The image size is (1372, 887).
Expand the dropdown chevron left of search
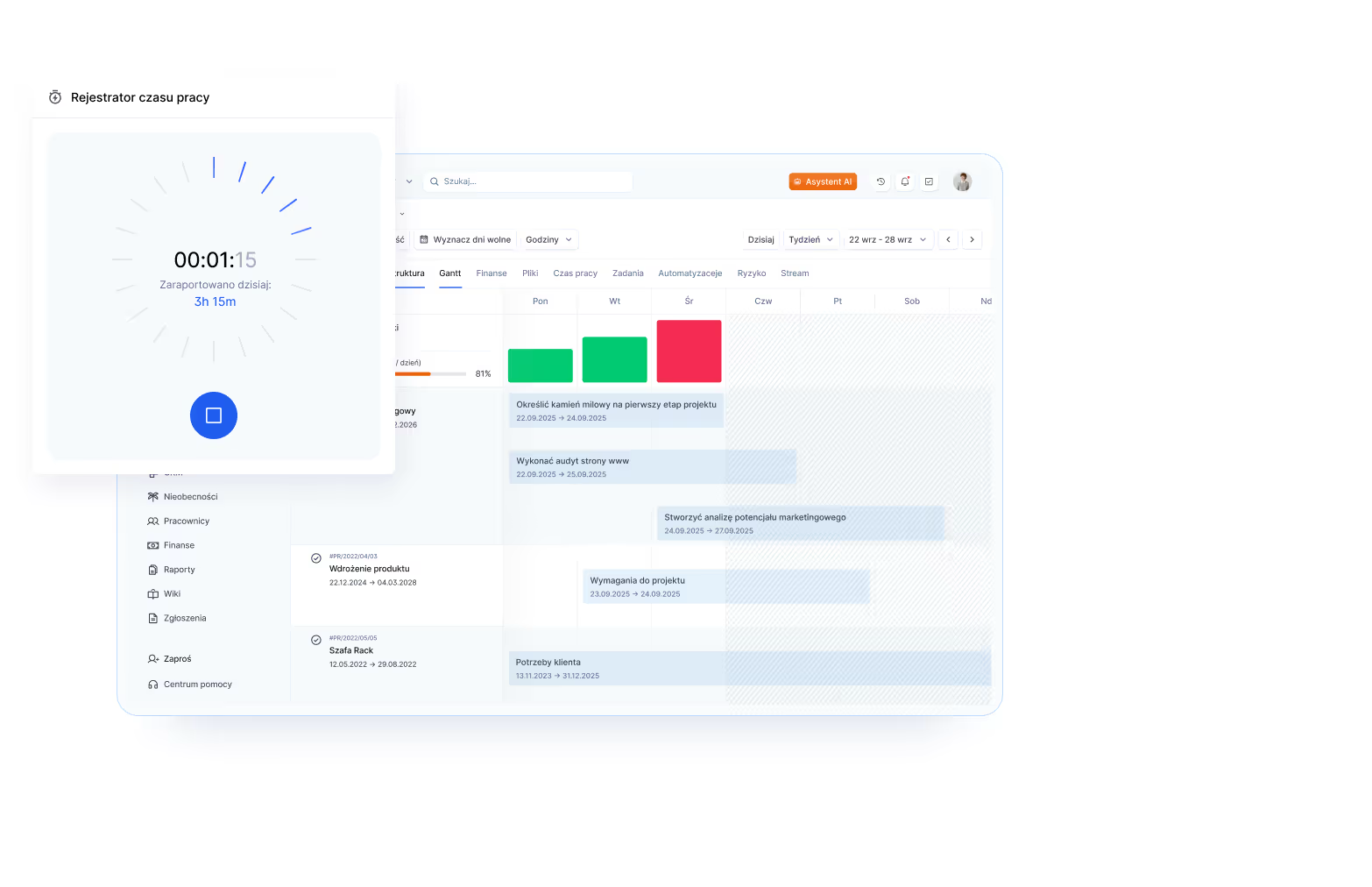[409, 181]
